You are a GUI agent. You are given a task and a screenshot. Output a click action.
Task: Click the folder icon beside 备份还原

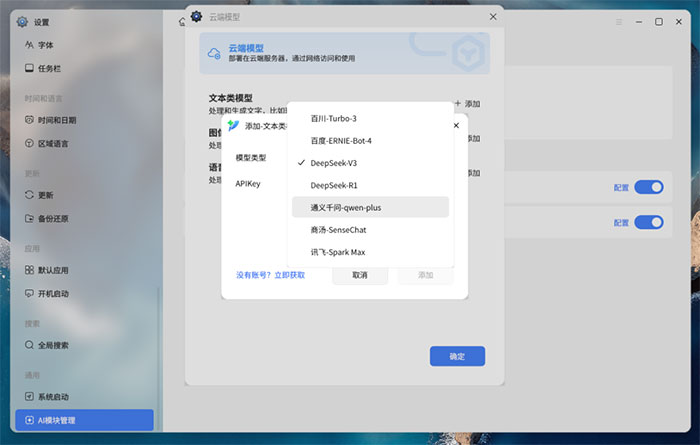tap(29, 218)
